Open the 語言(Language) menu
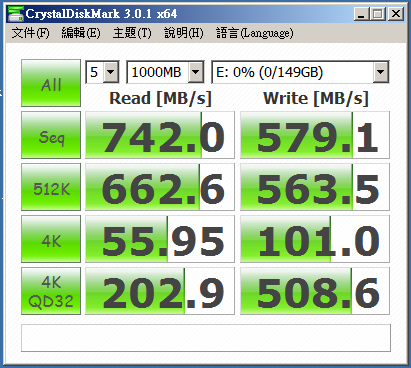 [255, 33]
